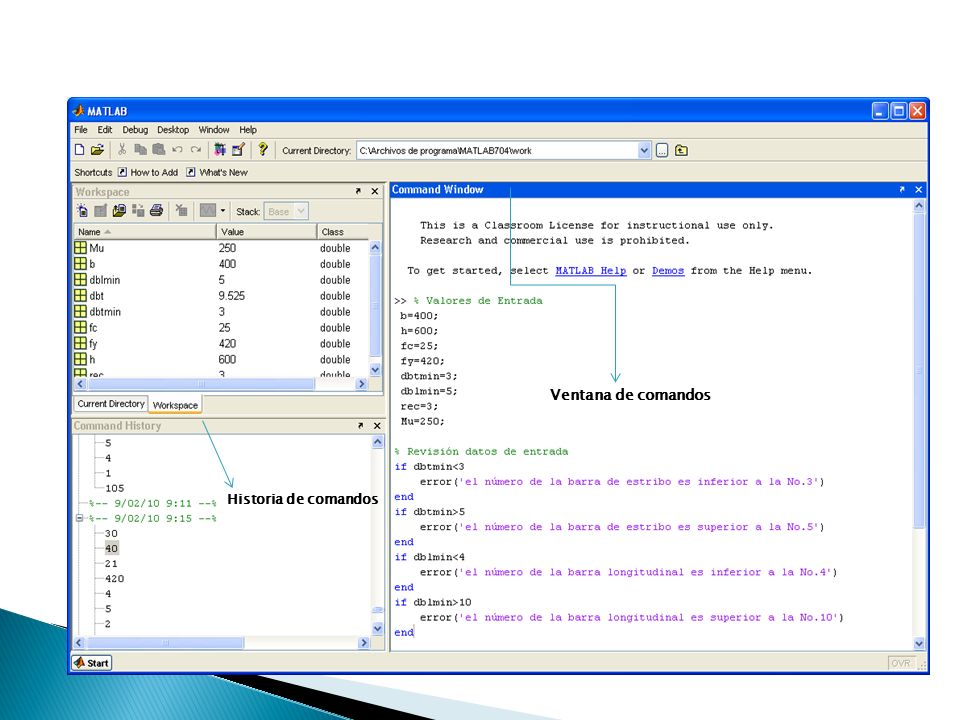This screenshot has height=720, width=960.
Task: Click the MATLAB Help link
Action: (x=590, y=271)
